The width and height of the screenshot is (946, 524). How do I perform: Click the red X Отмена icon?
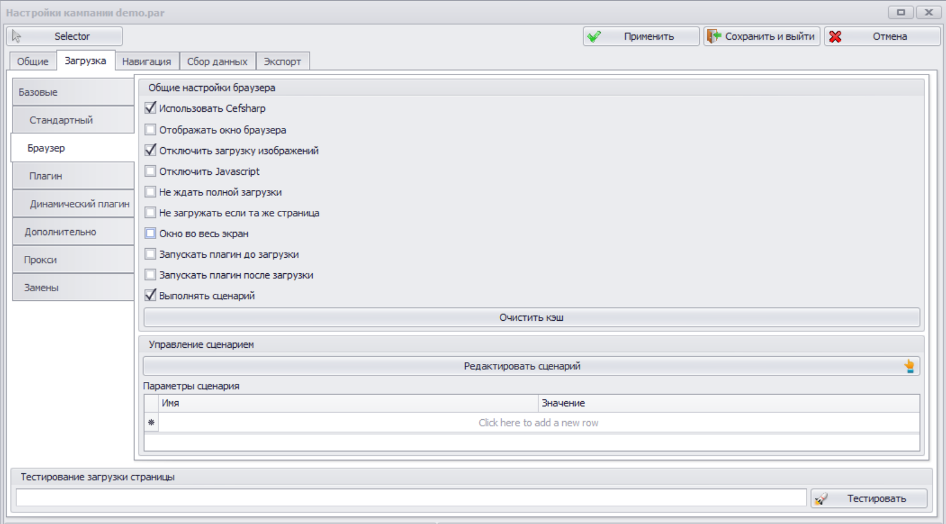tap(835, 37)
